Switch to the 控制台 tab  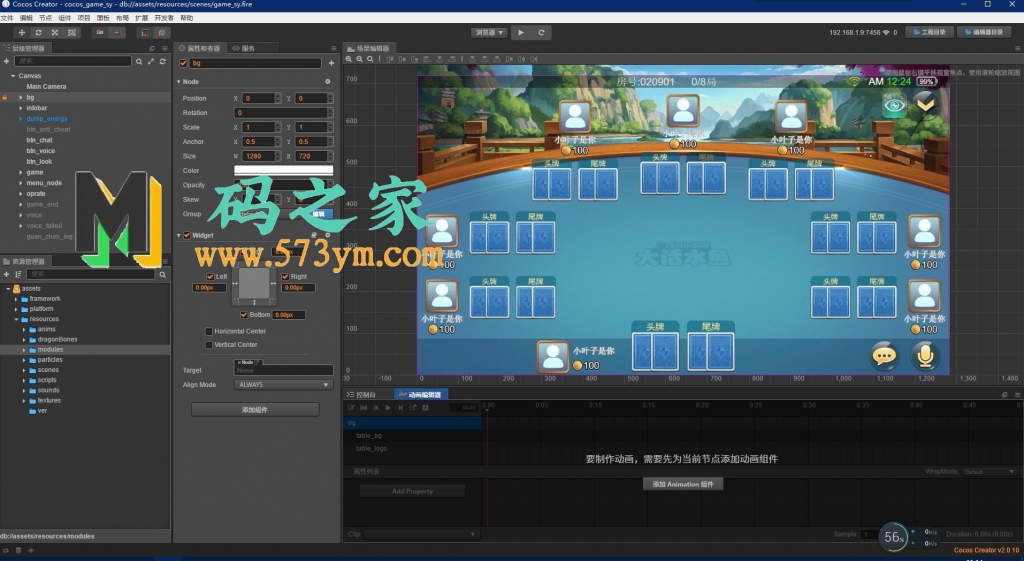click(x=362, y=394)
